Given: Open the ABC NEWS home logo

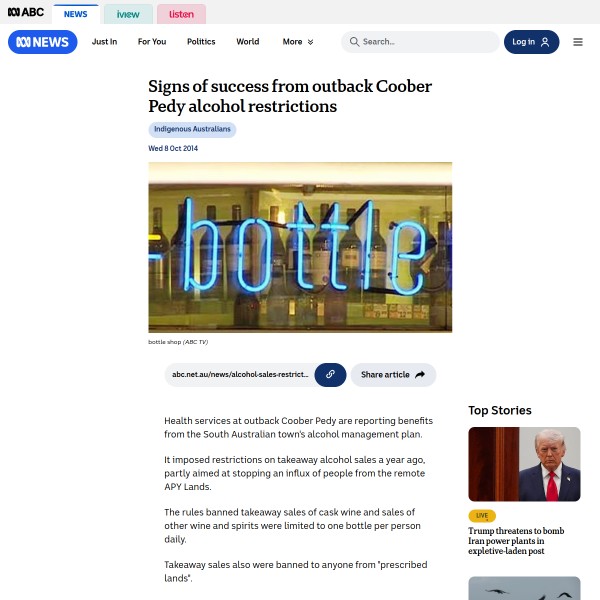Looking at the screenshot, I should click(42, 42).
